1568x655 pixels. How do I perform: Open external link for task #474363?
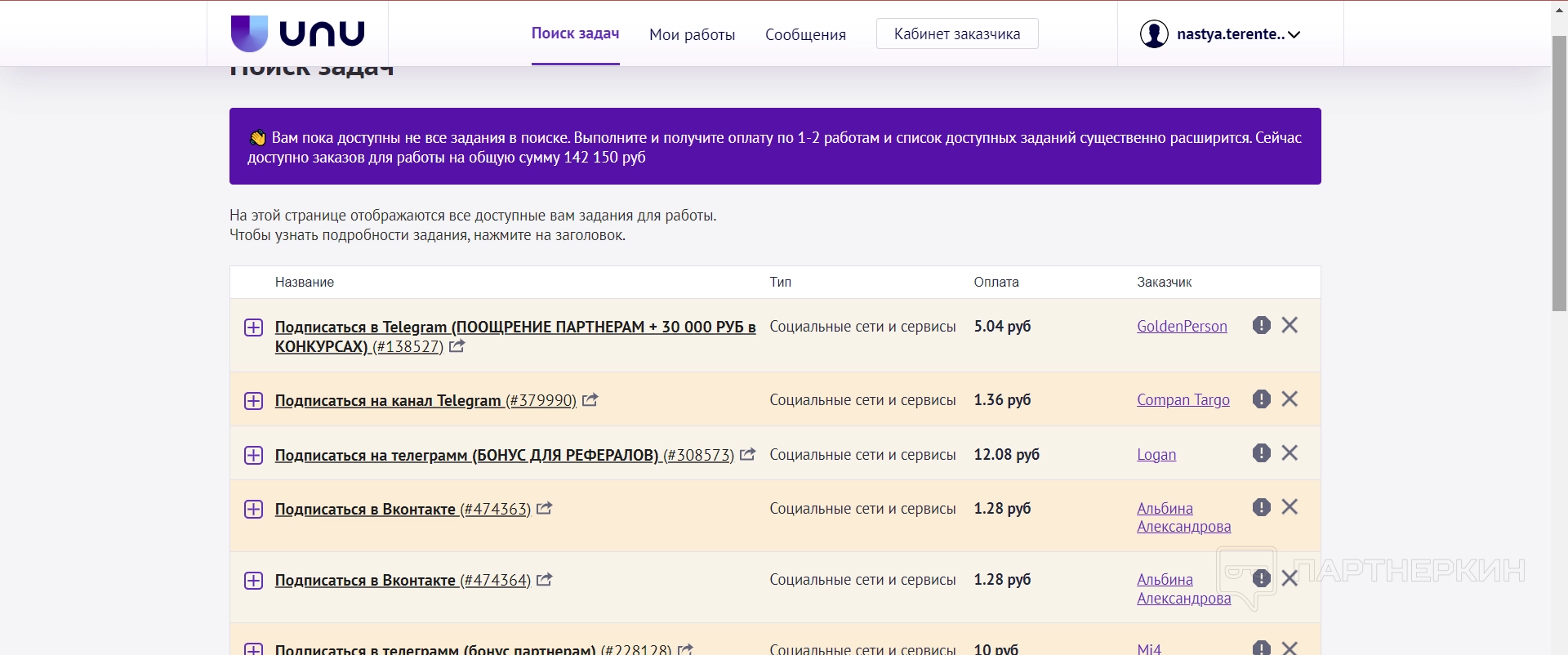(545, 509)
